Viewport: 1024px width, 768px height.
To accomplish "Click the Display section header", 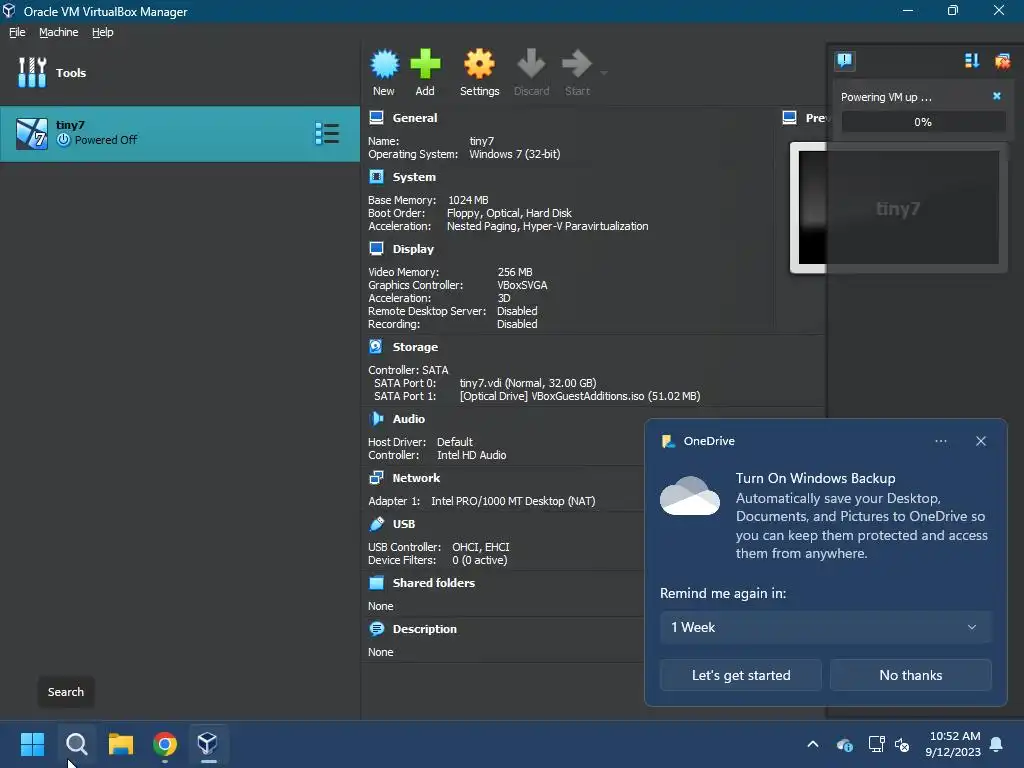I will (x=413, y=249).
